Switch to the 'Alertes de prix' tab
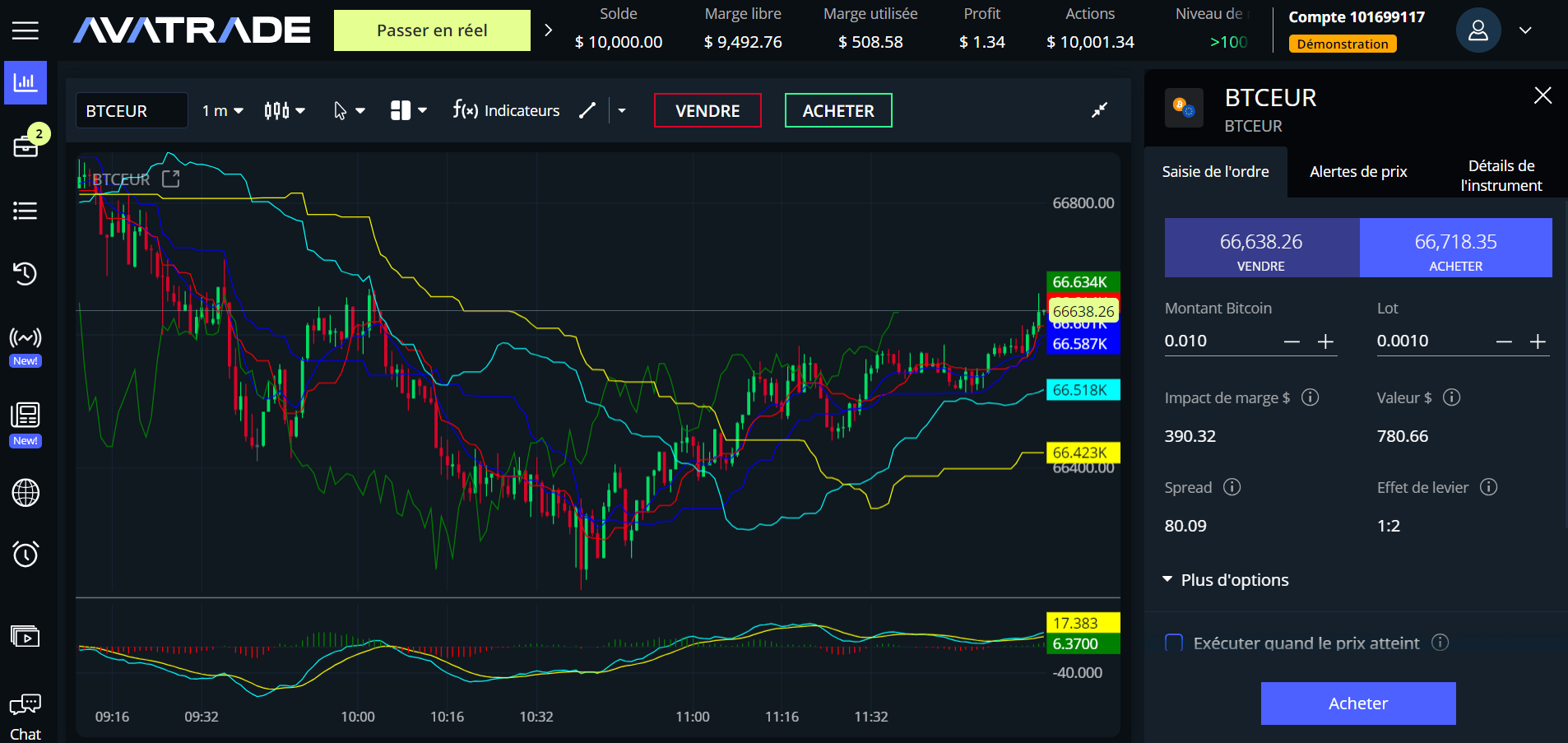 (x=1358, y=172)
